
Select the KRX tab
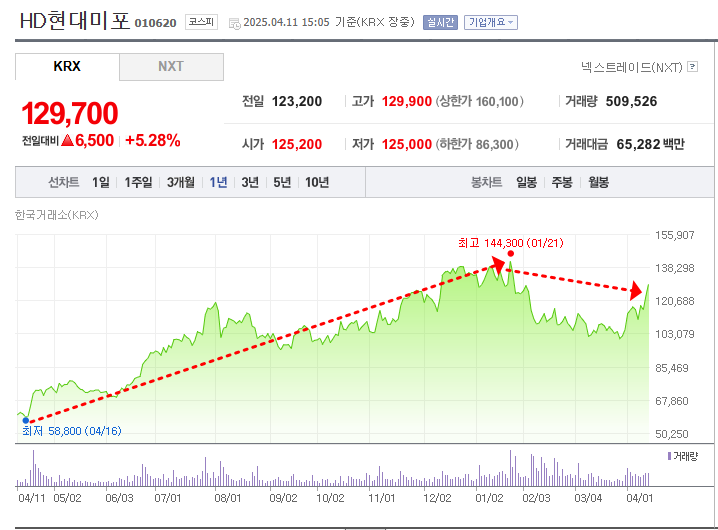click(67, 67)
